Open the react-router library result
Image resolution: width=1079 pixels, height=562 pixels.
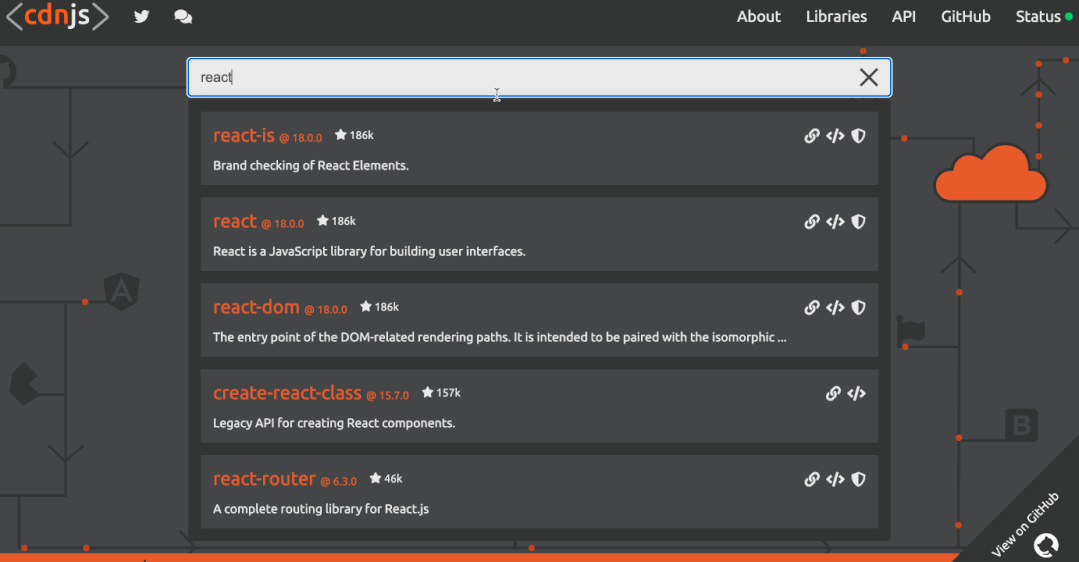click(x=264, y=479)
